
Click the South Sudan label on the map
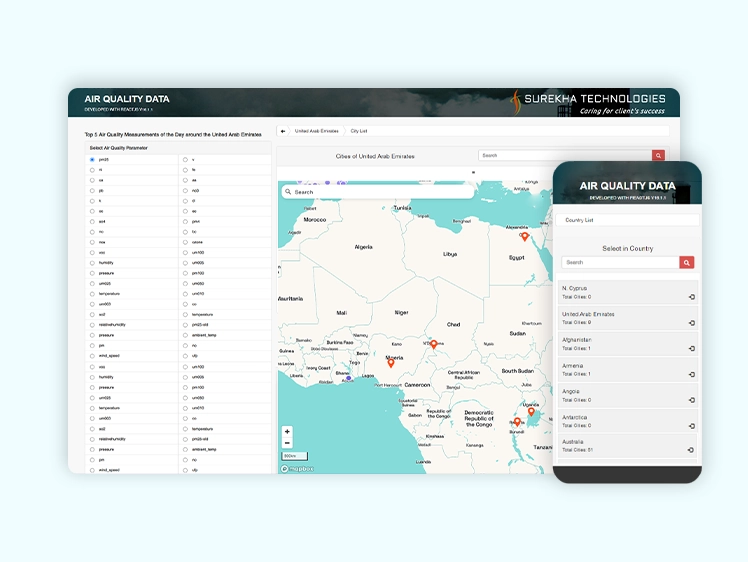[x=518, y=371]
